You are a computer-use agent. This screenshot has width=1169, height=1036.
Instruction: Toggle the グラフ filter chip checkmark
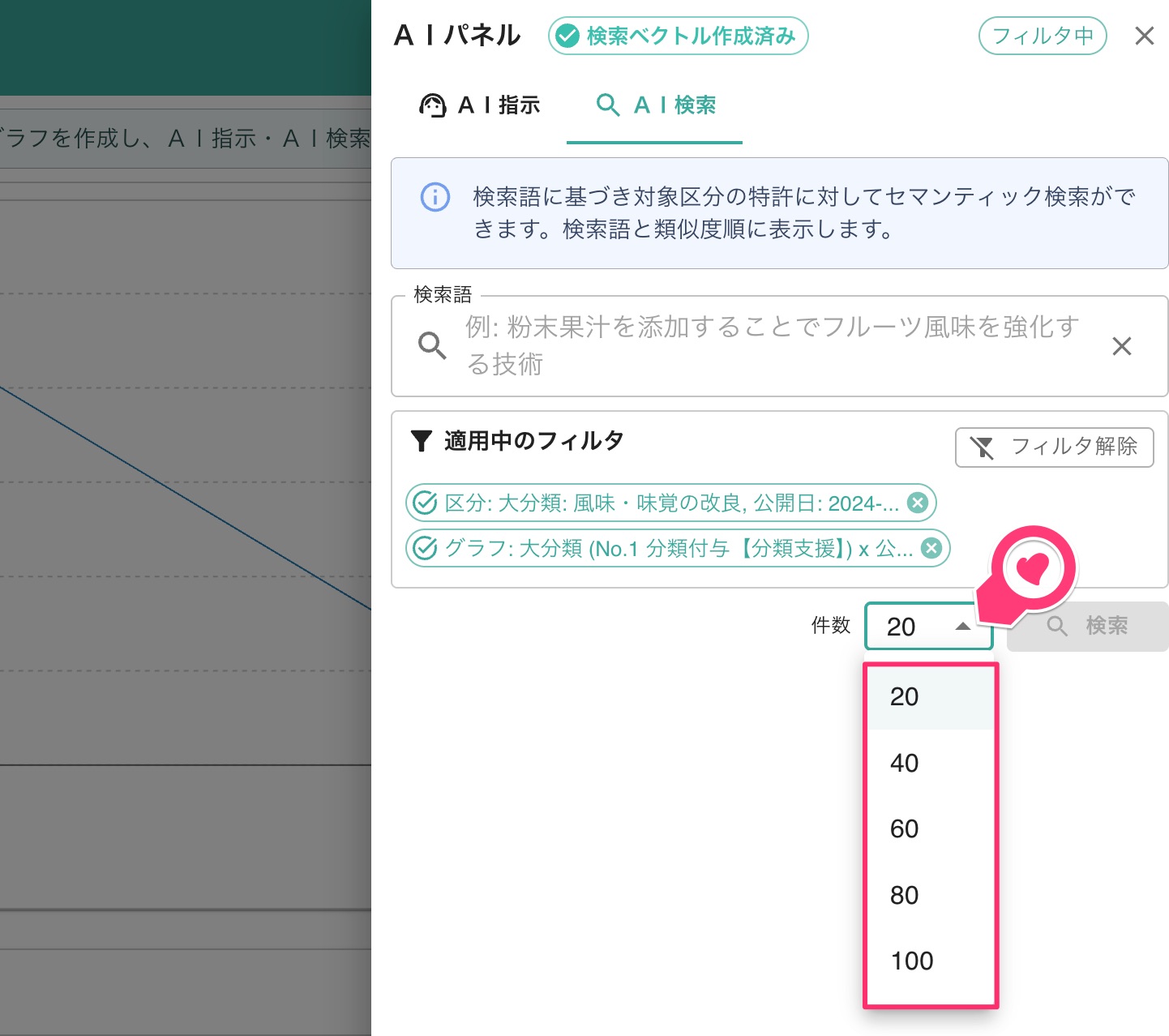tap(426, 548)
